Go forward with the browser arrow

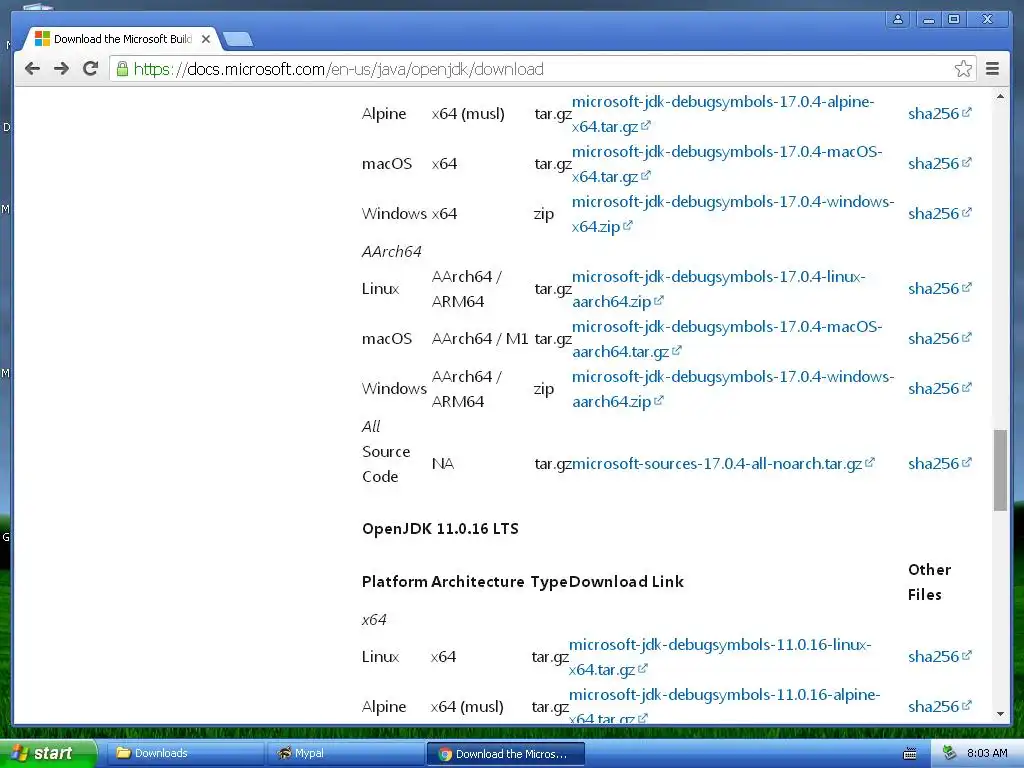coord(61,69)
